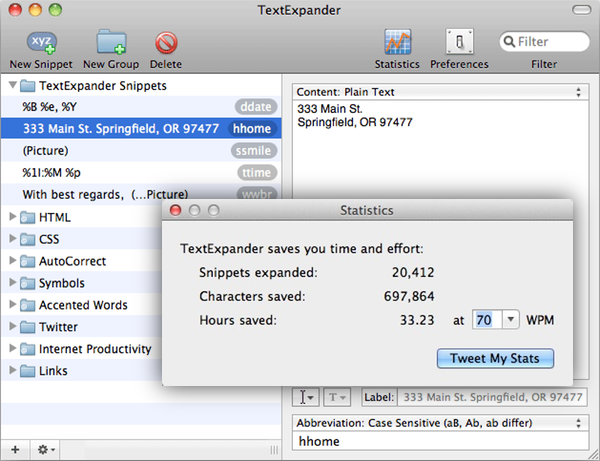Select the HTML folder icon

coord(28,217)
